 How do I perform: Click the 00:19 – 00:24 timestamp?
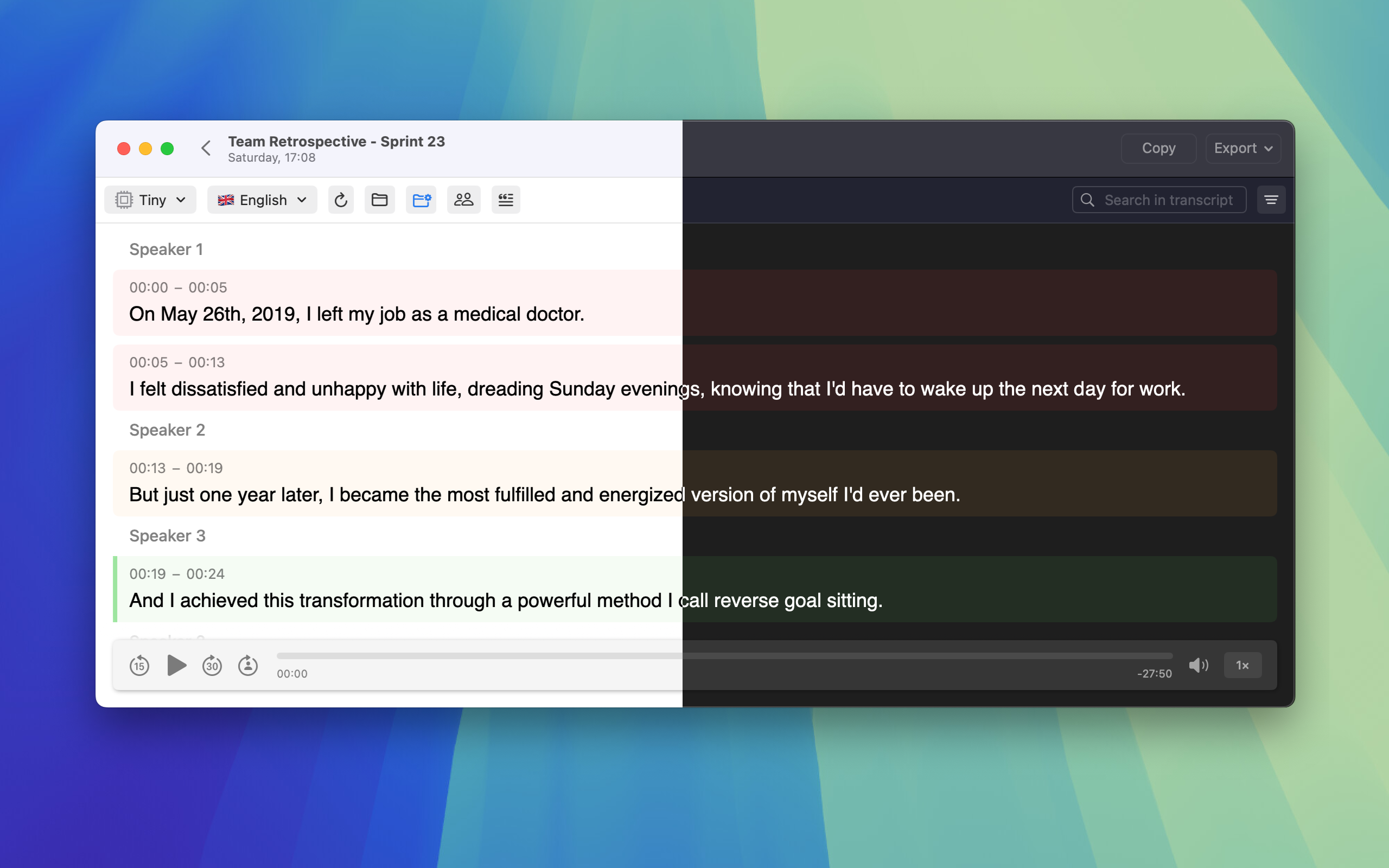(x=177, y=573)
